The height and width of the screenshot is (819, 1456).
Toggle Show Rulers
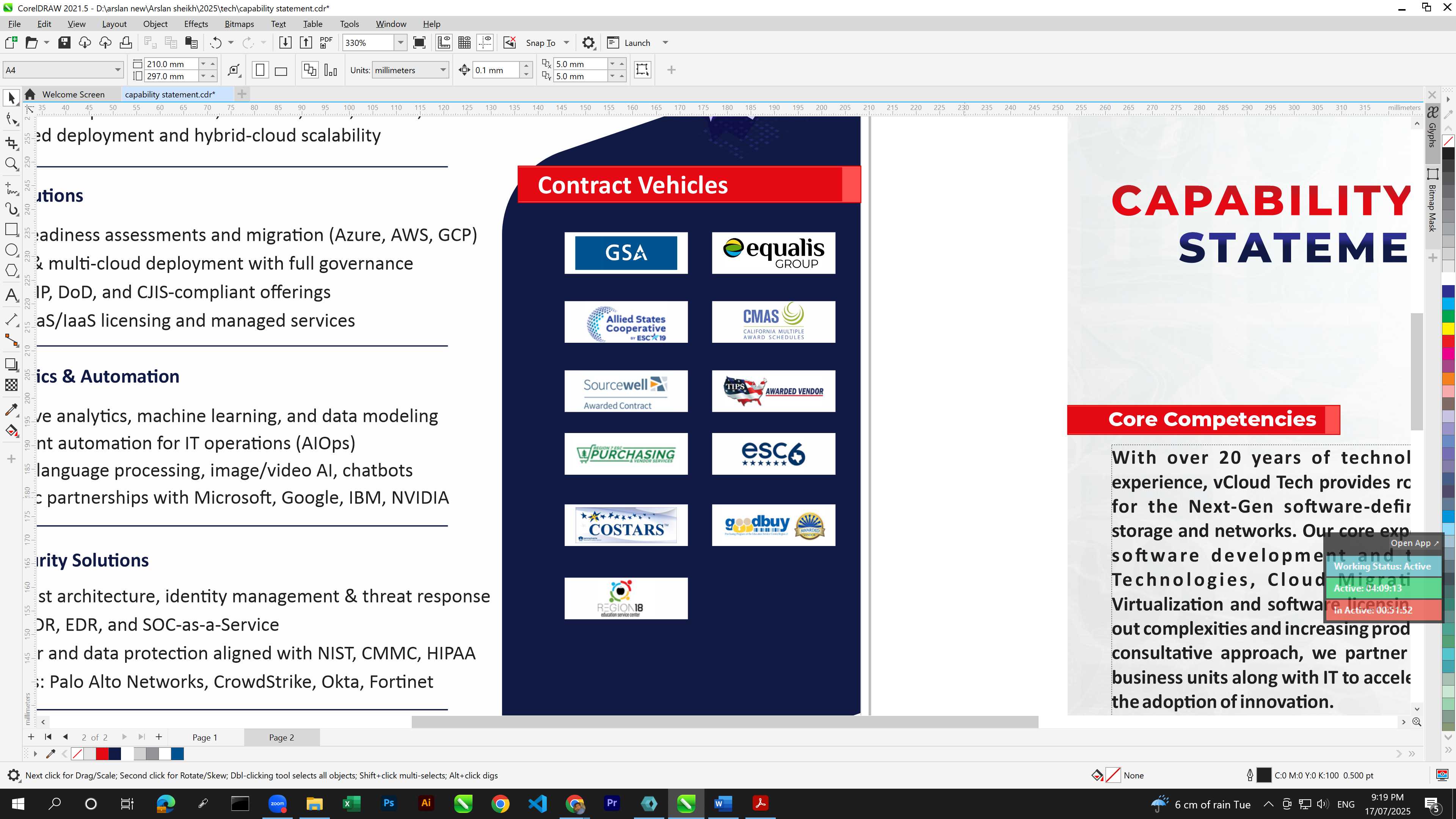[x=444, y=42]
